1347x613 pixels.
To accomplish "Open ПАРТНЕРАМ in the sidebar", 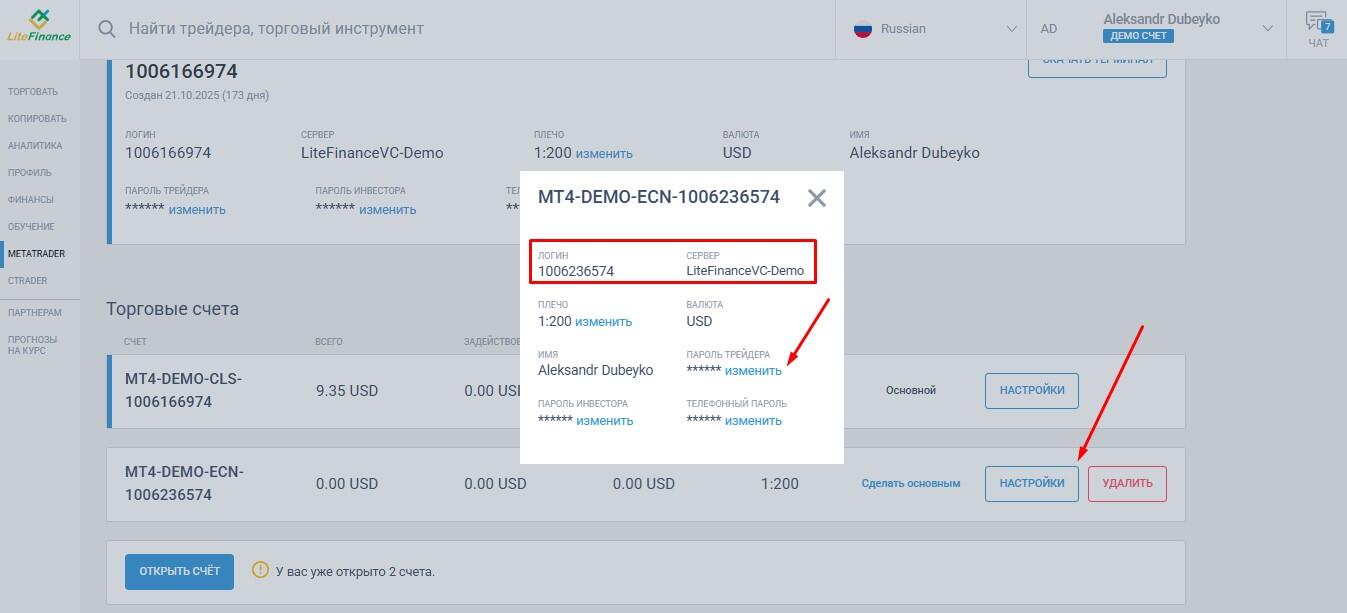I will coord(35,313).
